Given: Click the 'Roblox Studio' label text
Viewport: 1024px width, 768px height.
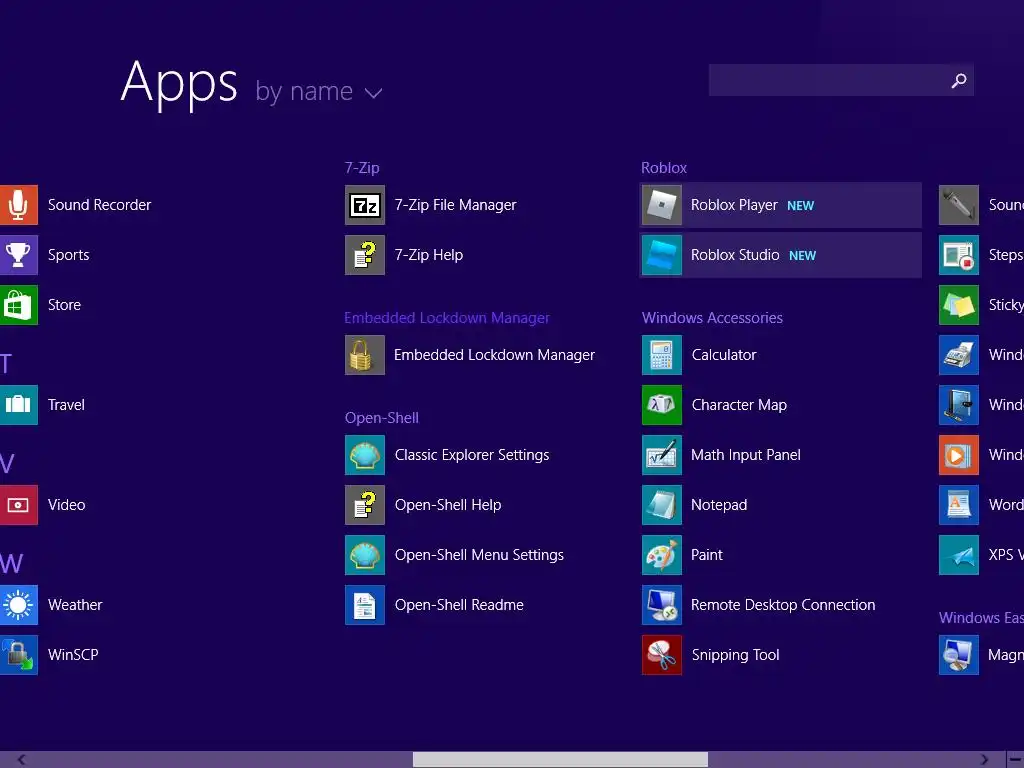Looking at the screenshot, I should click(735, 255).
